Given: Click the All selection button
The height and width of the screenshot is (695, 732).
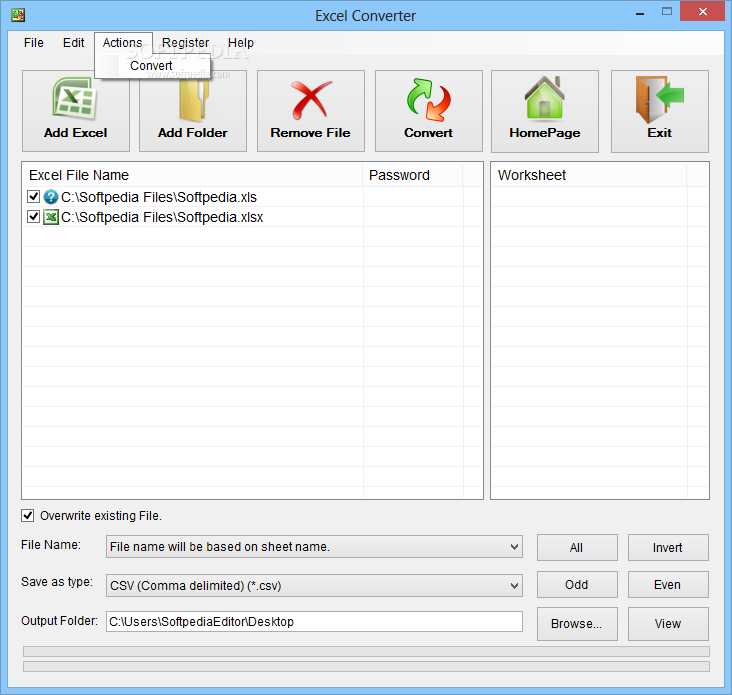Looking at the screenshot, I should pos(577,548).
